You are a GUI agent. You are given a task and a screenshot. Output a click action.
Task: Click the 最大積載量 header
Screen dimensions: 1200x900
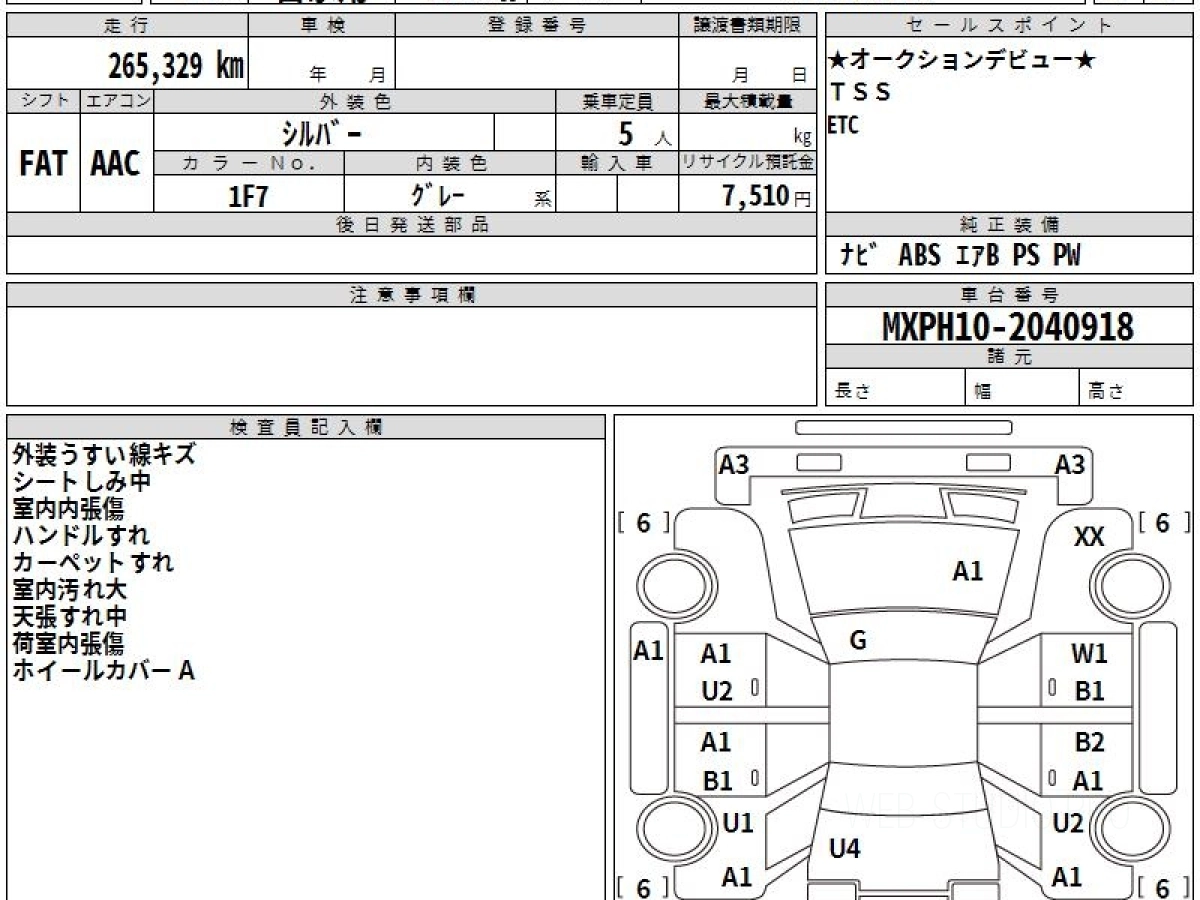tap(747, 101)
